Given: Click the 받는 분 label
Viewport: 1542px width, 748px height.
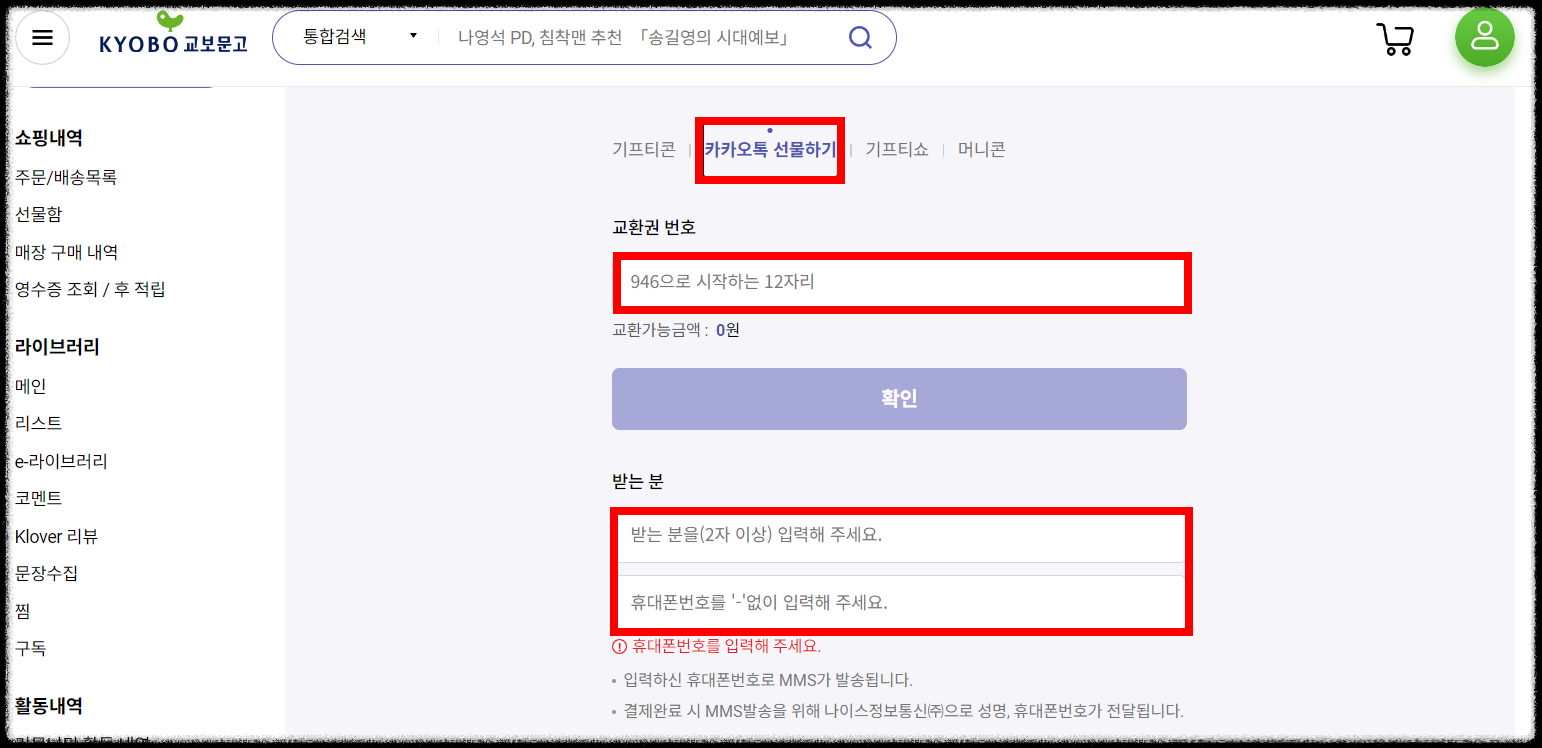Looking at the screenshot, I should click(x=638, y=481).
